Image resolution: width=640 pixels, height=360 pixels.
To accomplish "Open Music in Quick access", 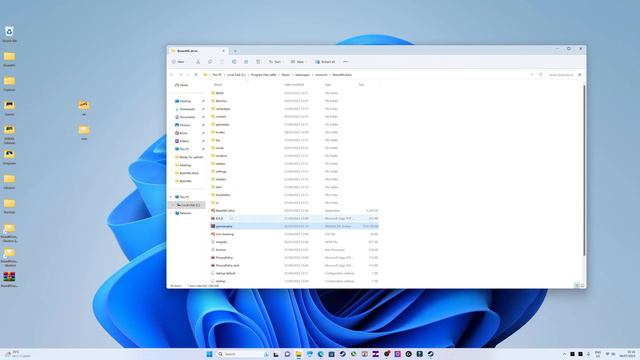I will (181, 133).
